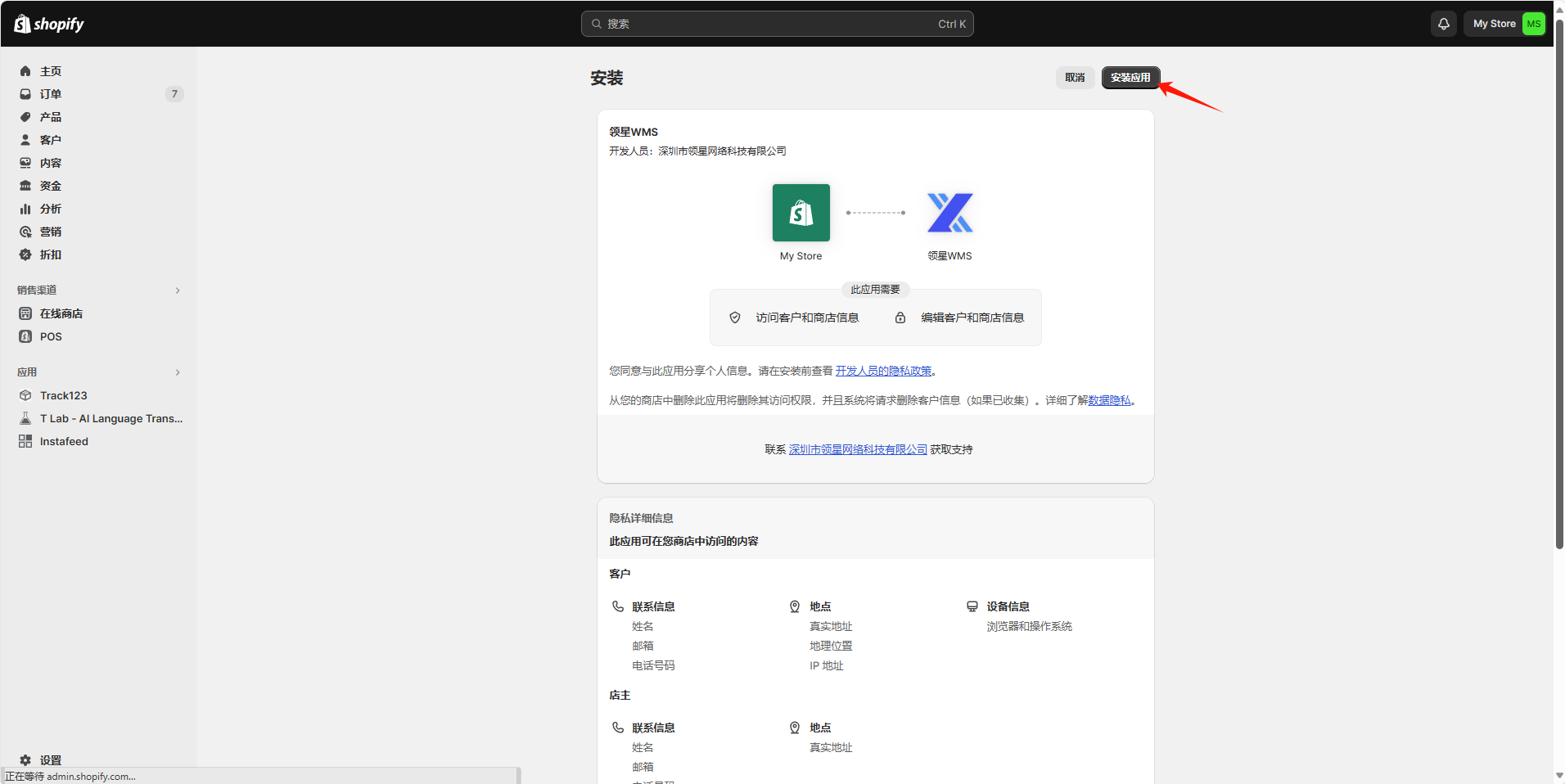The height and width of the screenshot is (784, 1565).
Task: Click the MS account avatar
Action: 1533,24
